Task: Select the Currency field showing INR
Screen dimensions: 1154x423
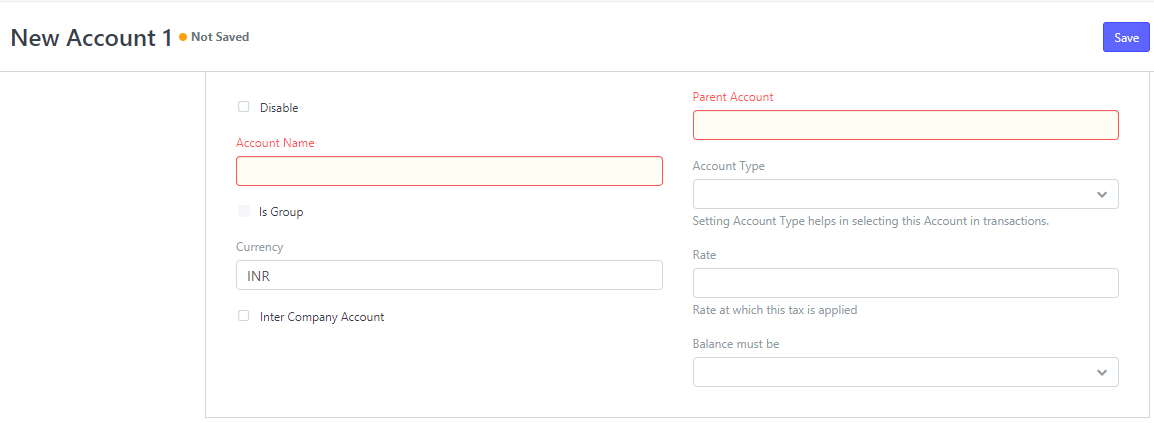Action: 449,275
